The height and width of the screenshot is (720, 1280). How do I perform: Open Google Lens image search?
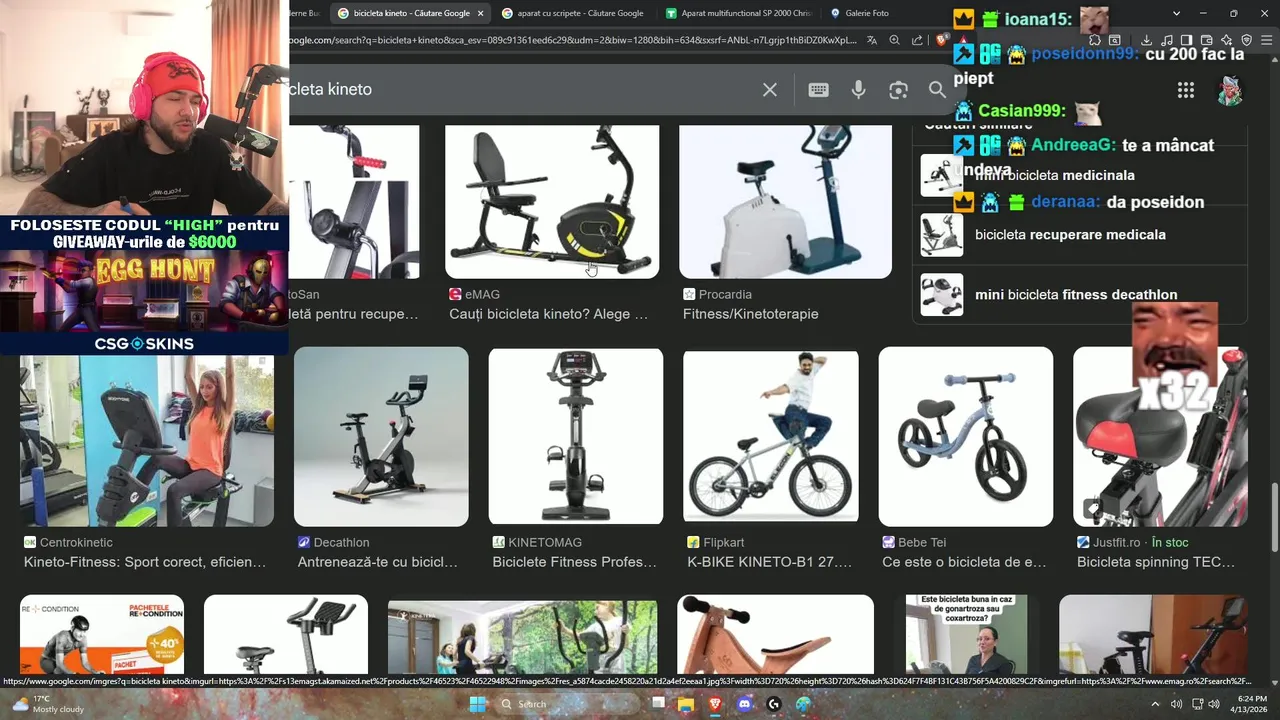tap(898, 90)
